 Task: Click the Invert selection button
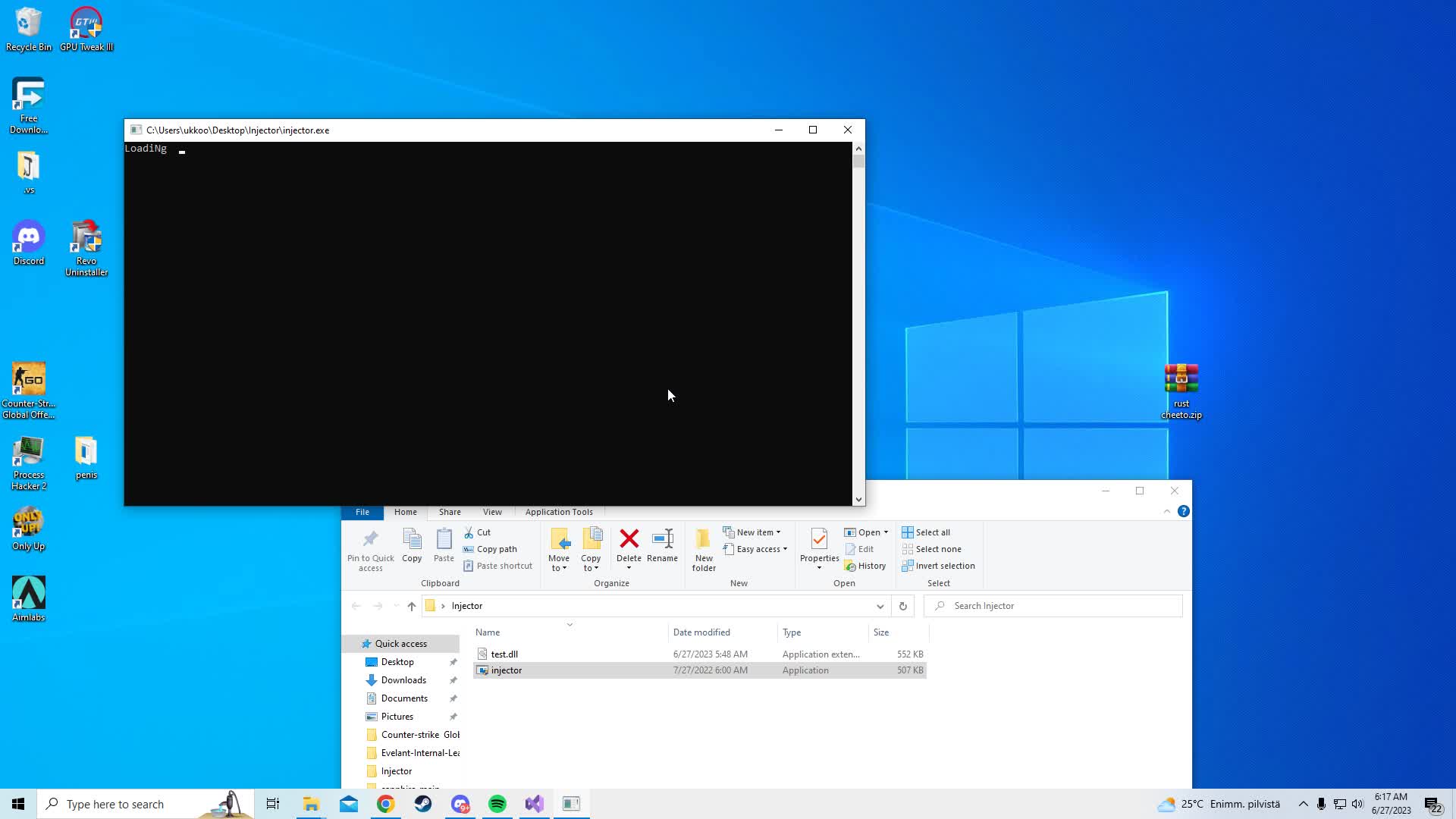point(938,566)
